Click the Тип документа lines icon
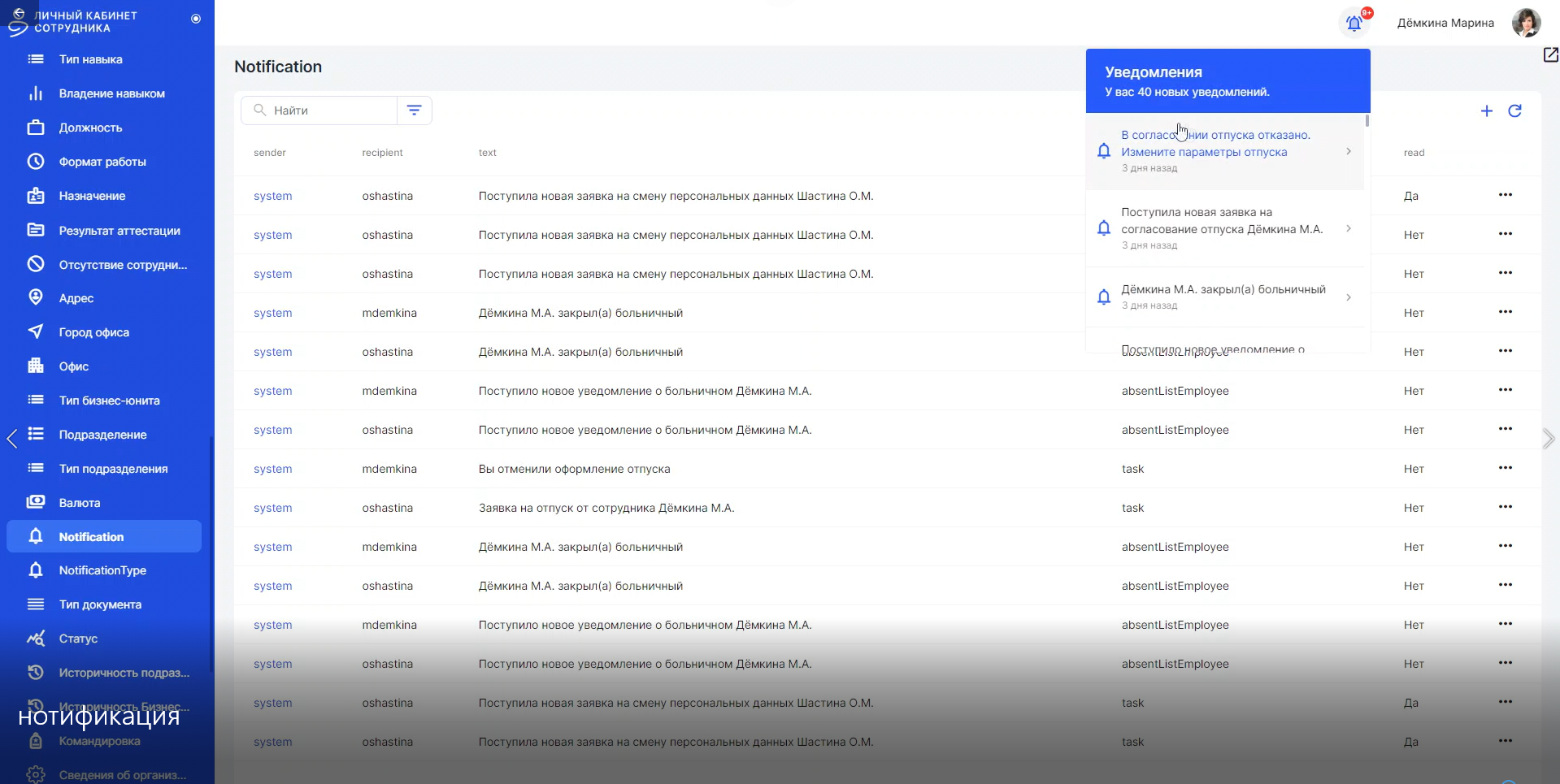This screenshot has width=1560, height=784. click(36, 604)
